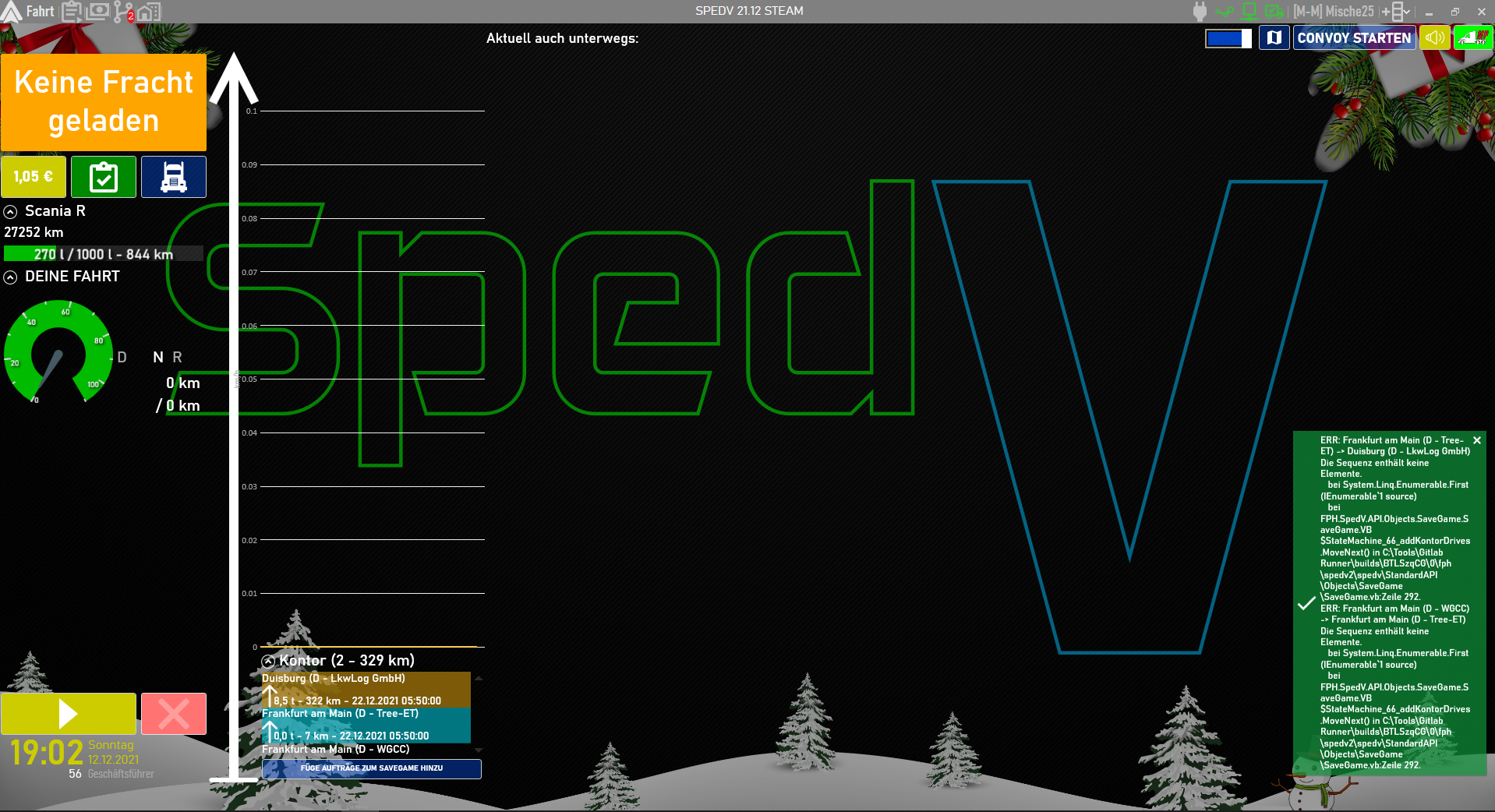Image resolution: width=1495 pixels, height=812 pixels.
Task: Click the Geschäftsführer rank label
Action: click(121, 774)
